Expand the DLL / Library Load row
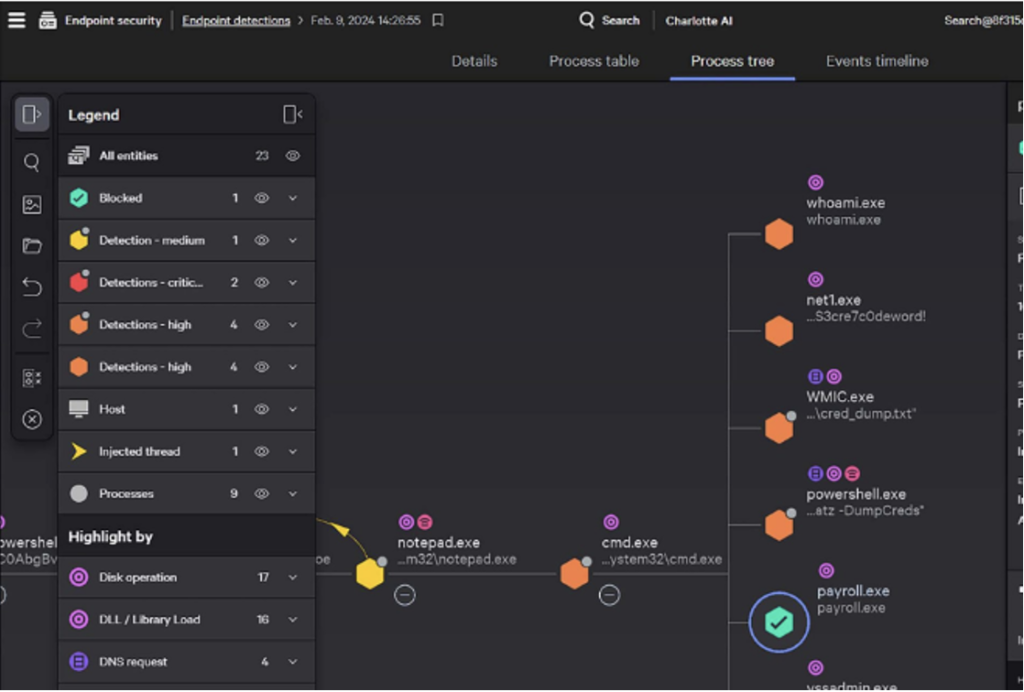The height and width of the screenshot is (692, 1024). pyautogui.click(x=293, y=620)
